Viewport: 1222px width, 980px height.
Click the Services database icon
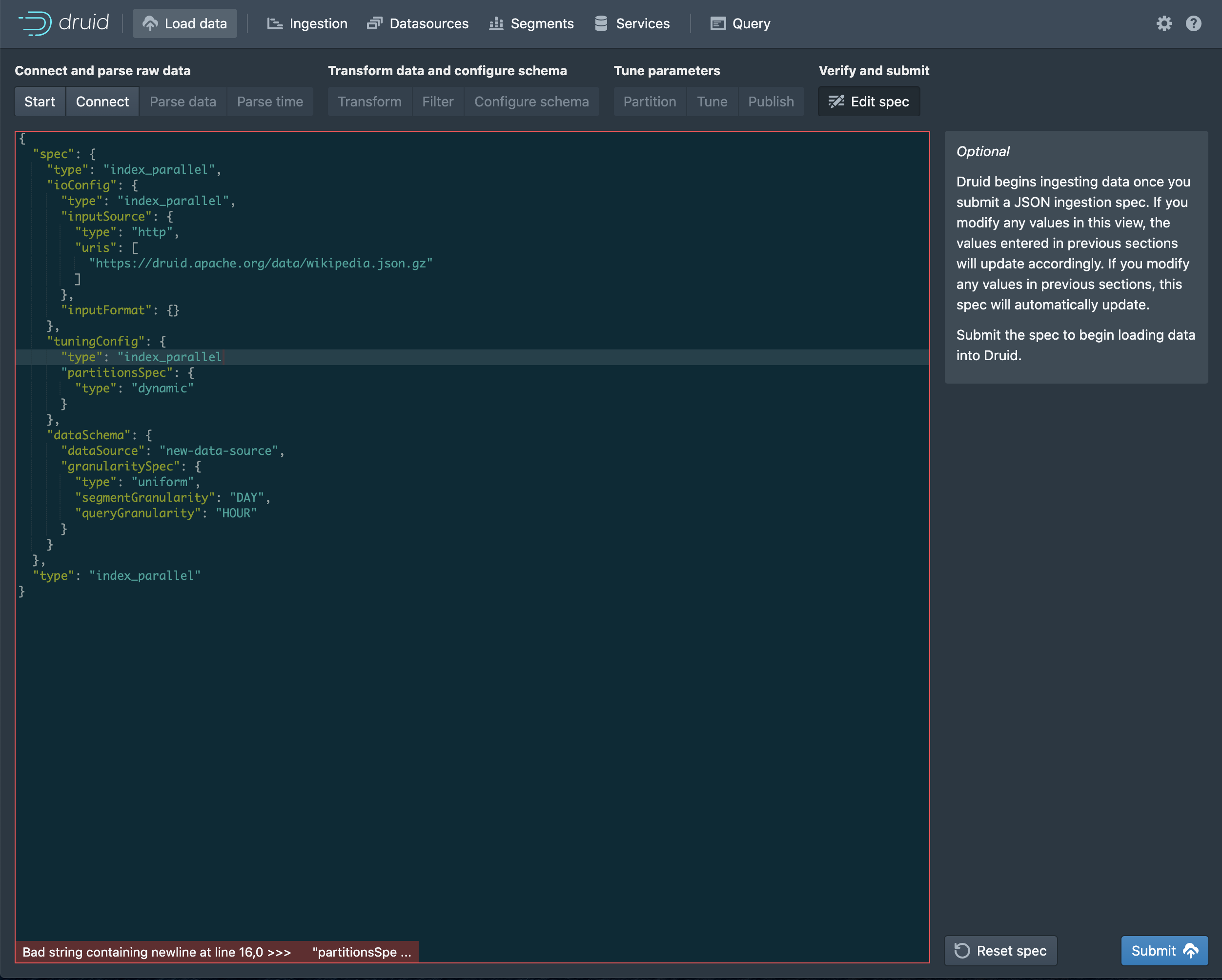(601, 24)
